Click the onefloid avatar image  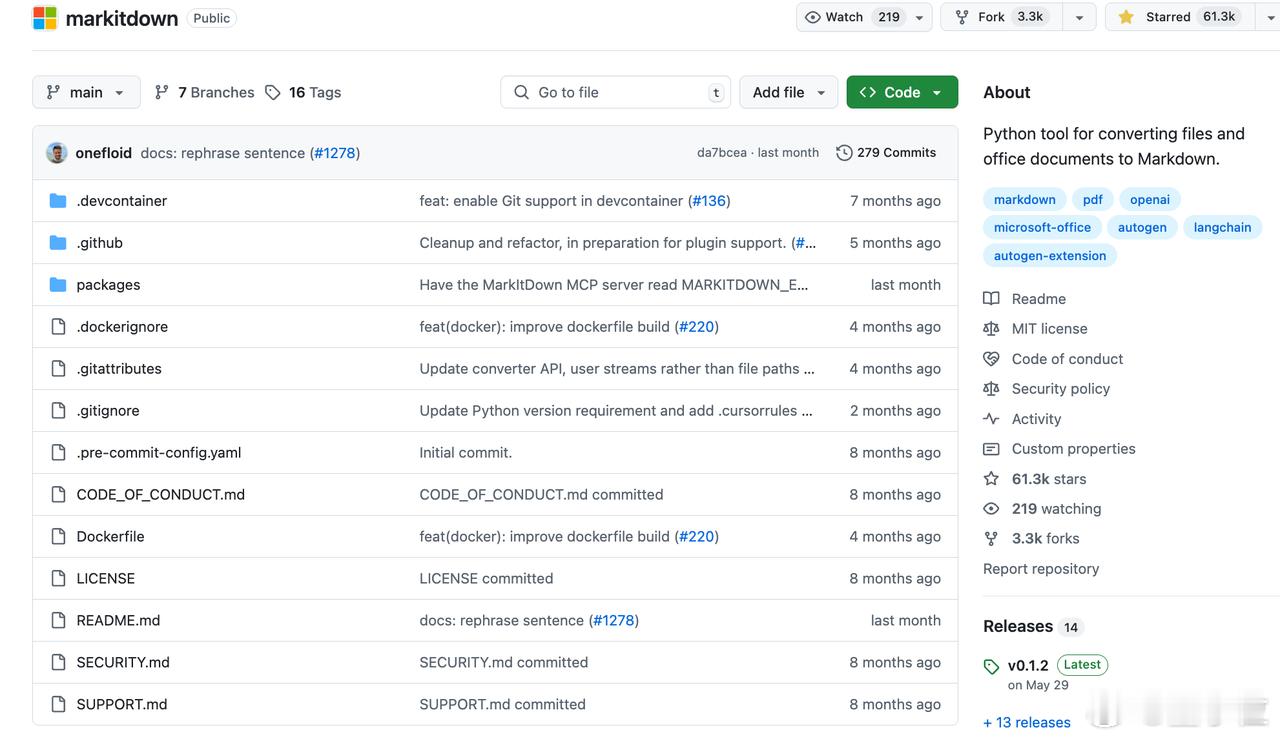click(57, 153)
